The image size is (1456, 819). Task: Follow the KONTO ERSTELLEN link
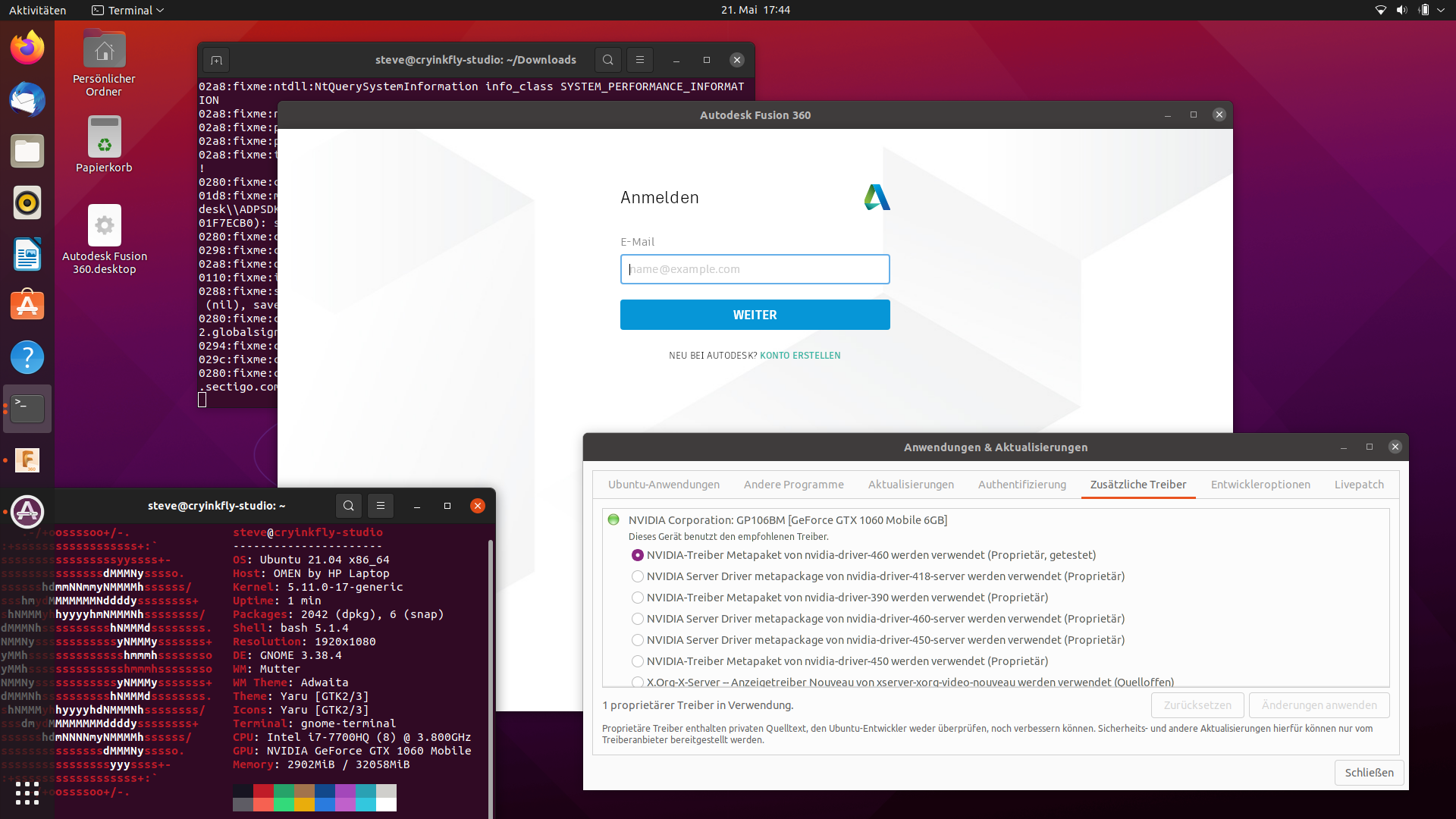point(800,354)
